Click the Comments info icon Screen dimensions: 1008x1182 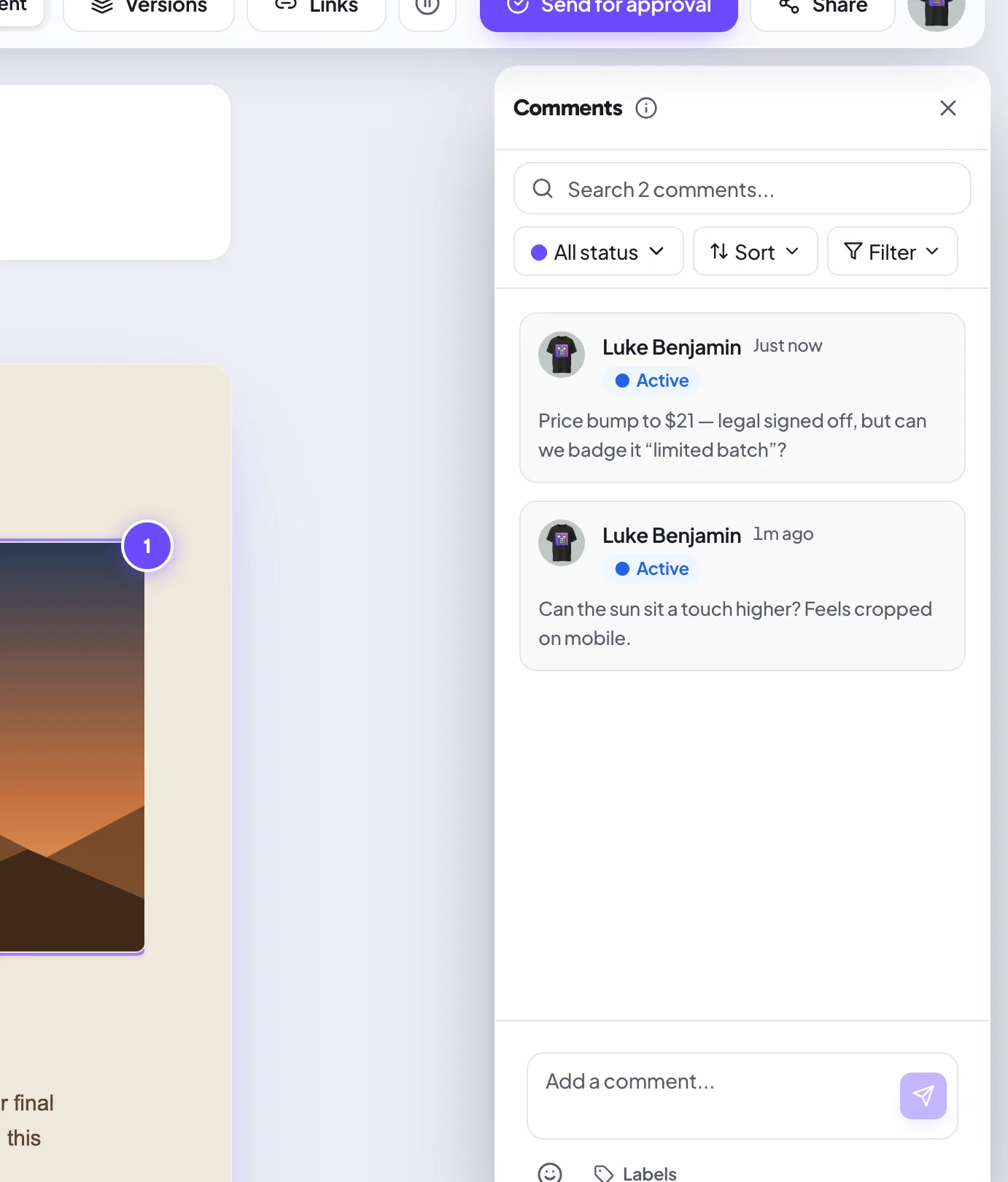pos(646,108)
